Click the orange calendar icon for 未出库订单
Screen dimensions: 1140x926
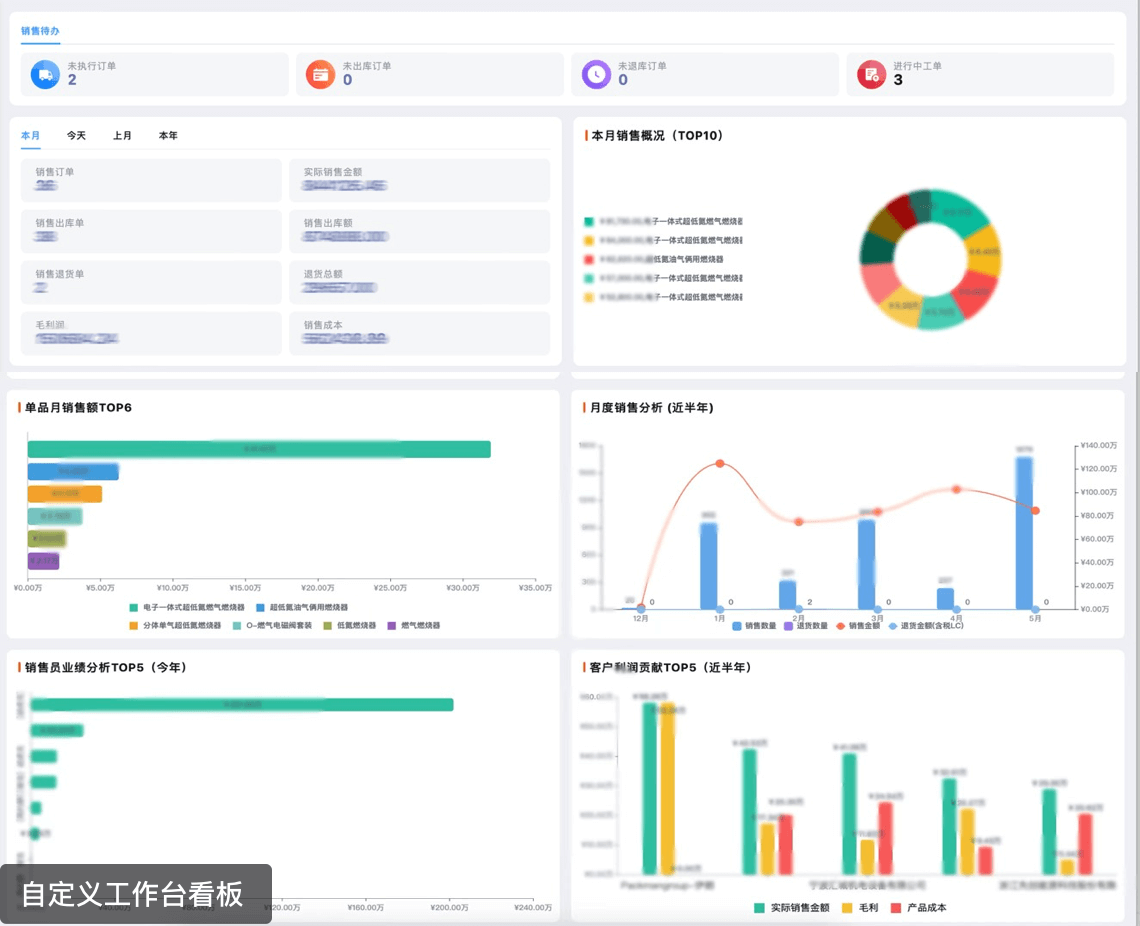tap(320, 74)
